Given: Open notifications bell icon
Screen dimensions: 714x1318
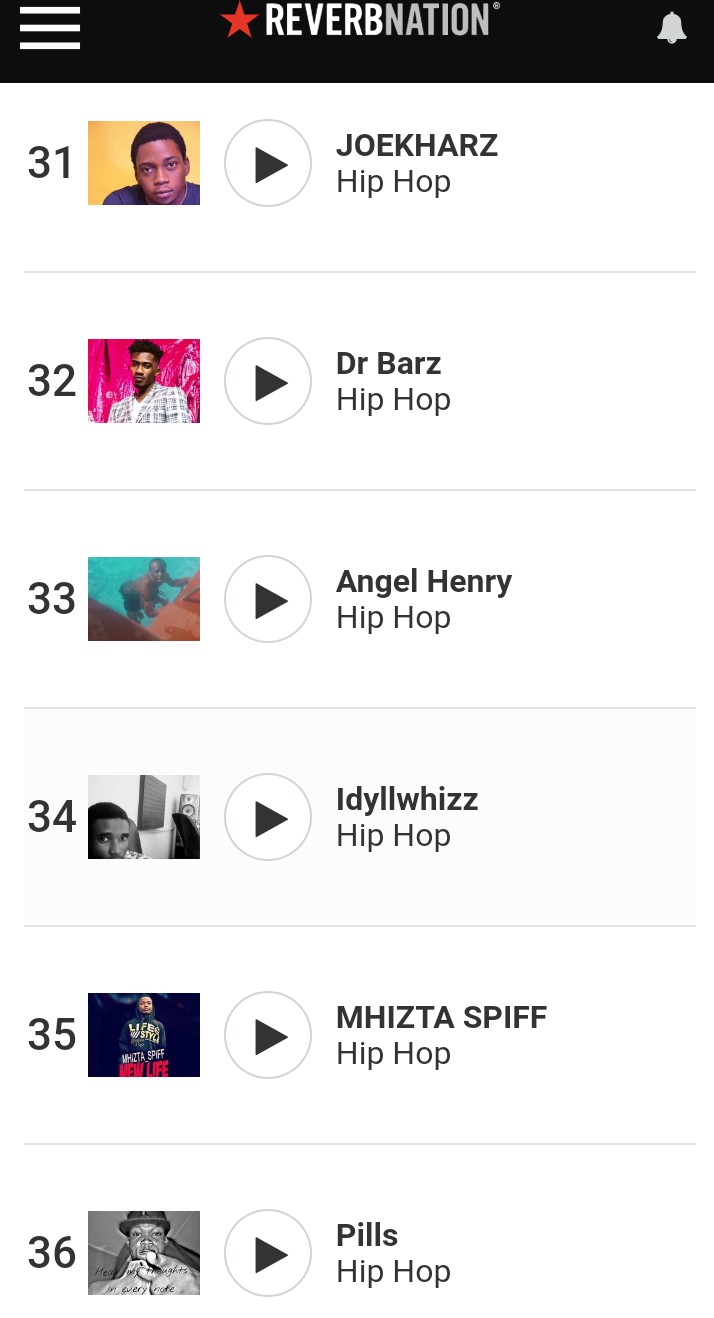Looking at the screenshot, I should tap(671, 27).
